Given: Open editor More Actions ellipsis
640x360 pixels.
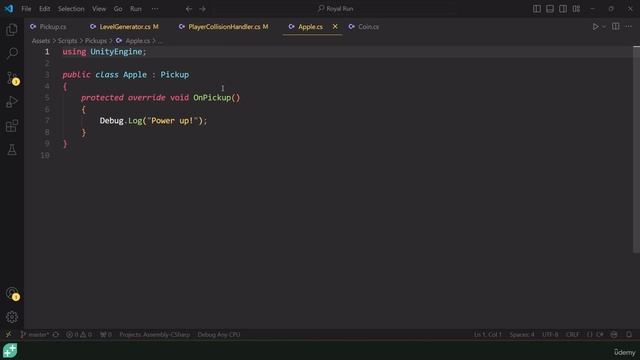Looking at the screenshot, I should [629, 27].
